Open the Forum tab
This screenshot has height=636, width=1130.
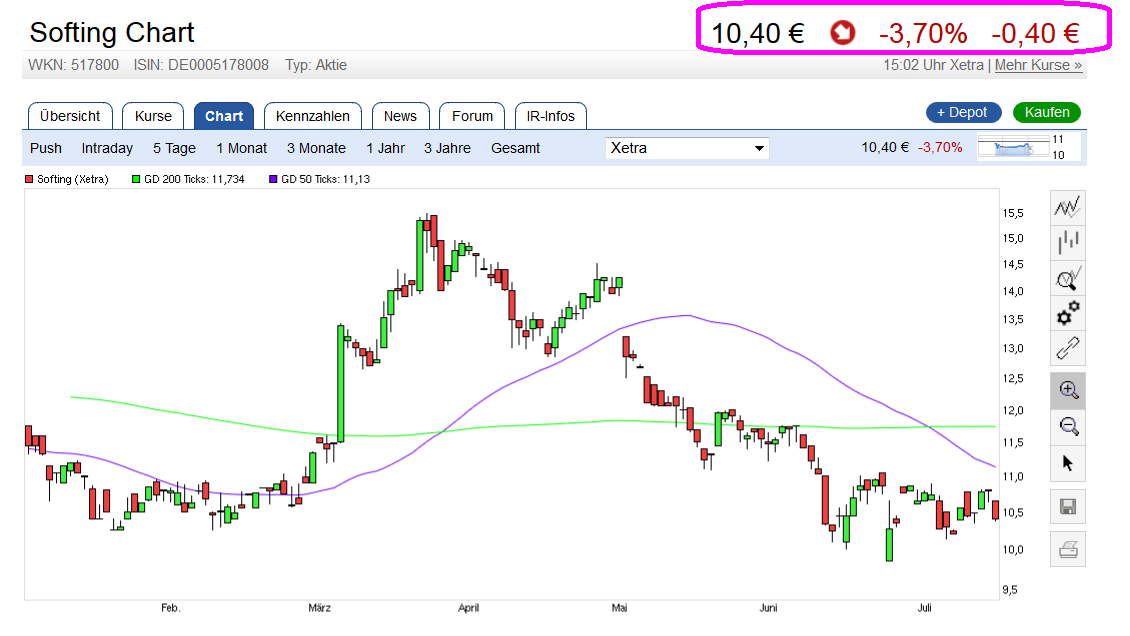coord(472,116)
